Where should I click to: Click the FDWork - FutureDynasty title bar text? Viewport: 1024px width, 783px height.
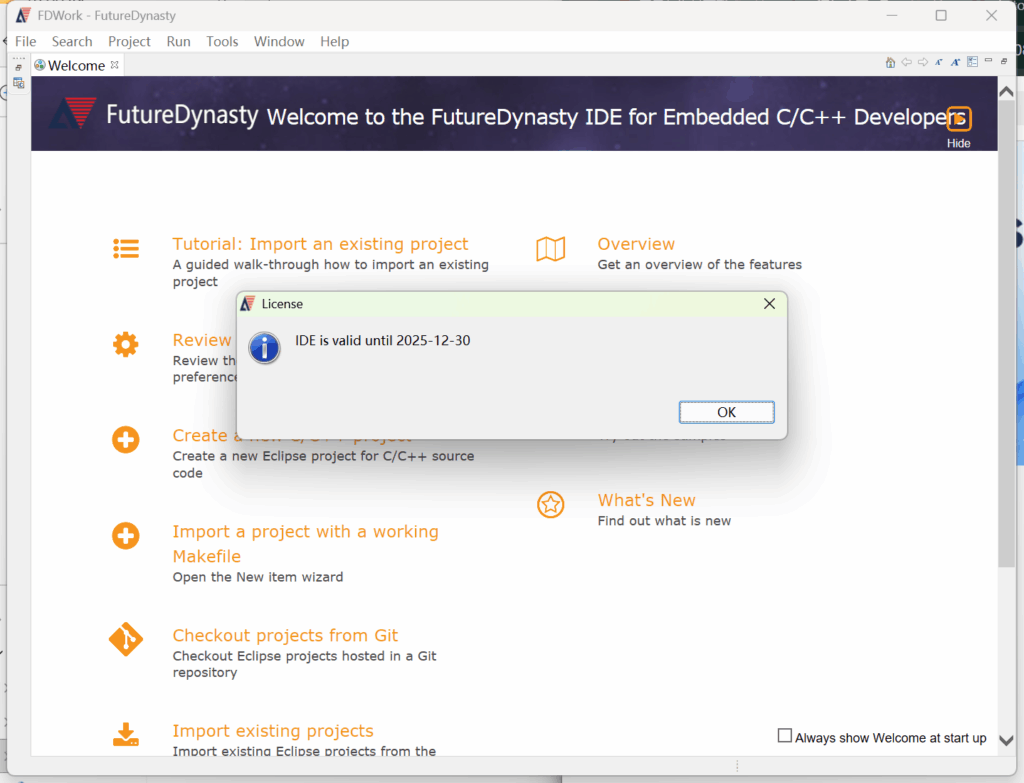click(106, 16)
